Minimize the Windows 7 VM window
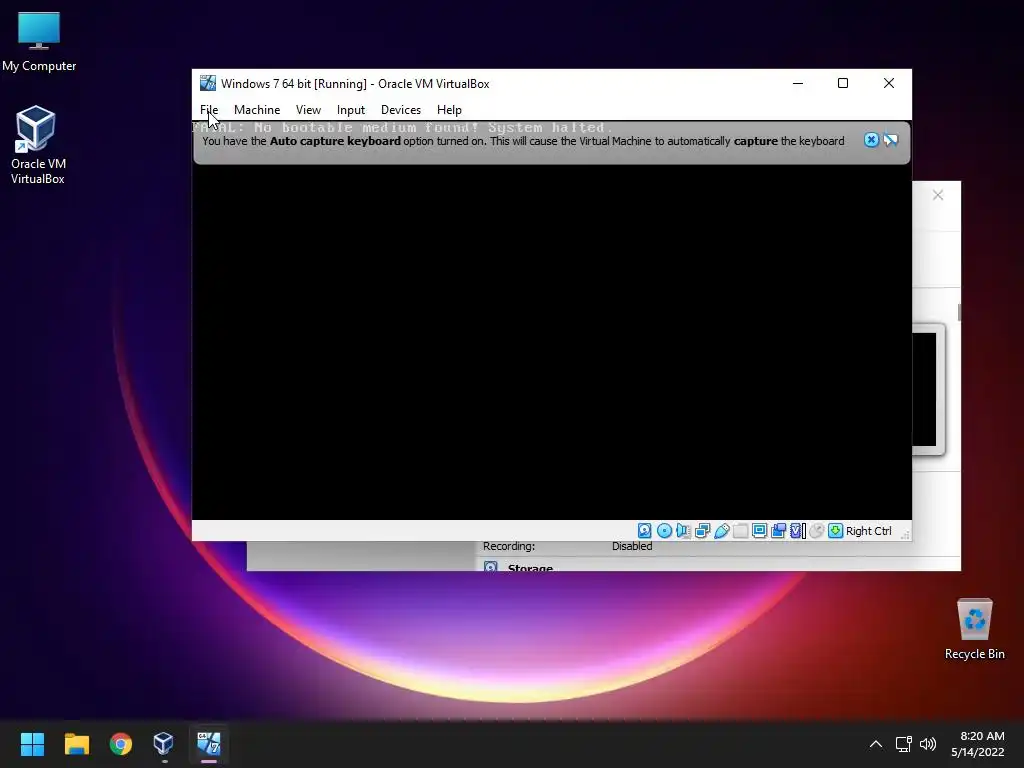This screenshot has height=768, width=1024. tap(798, 83)
